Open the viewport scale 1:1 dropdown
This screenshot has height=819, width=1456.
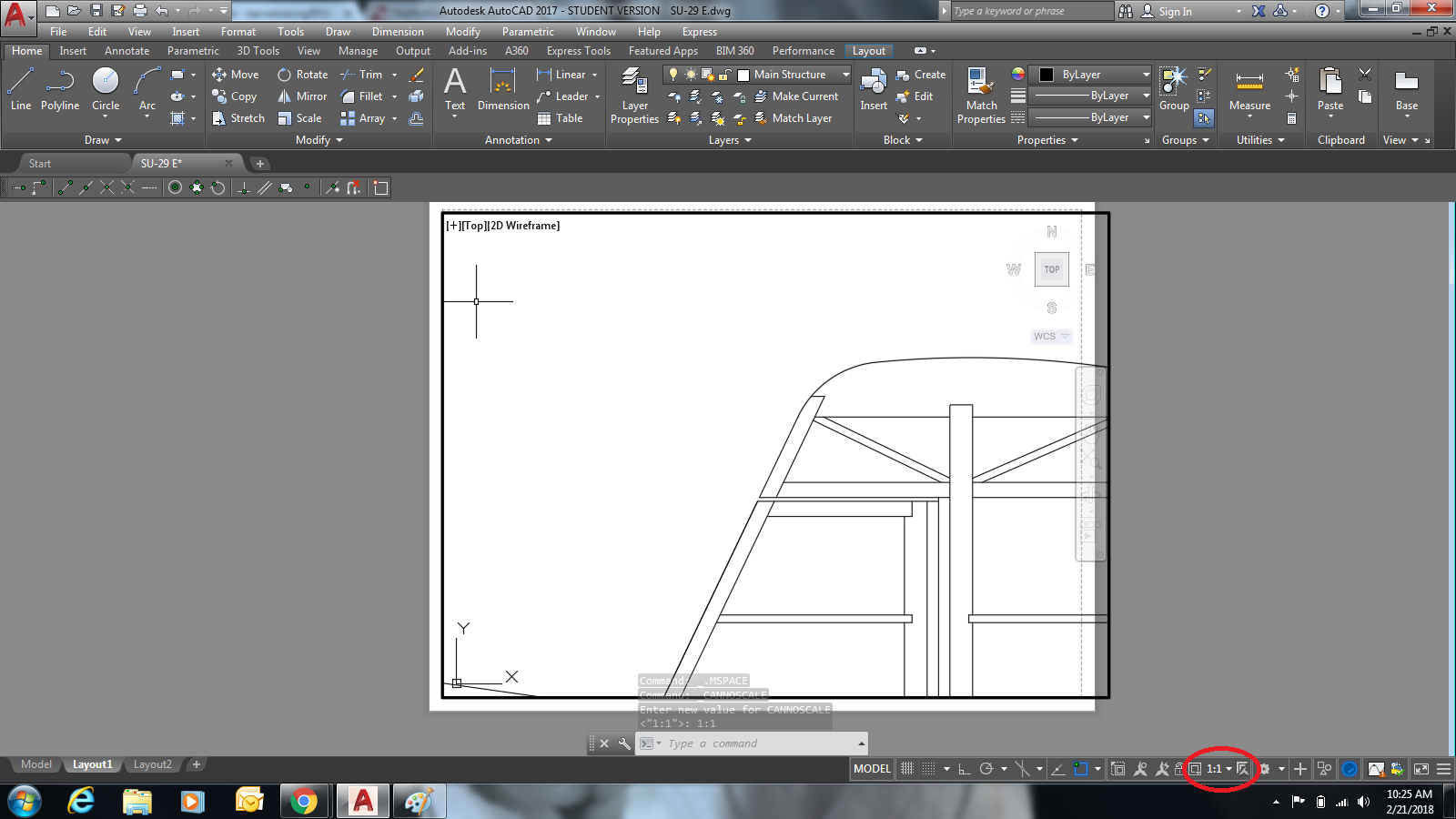[x=1219, y=769]
